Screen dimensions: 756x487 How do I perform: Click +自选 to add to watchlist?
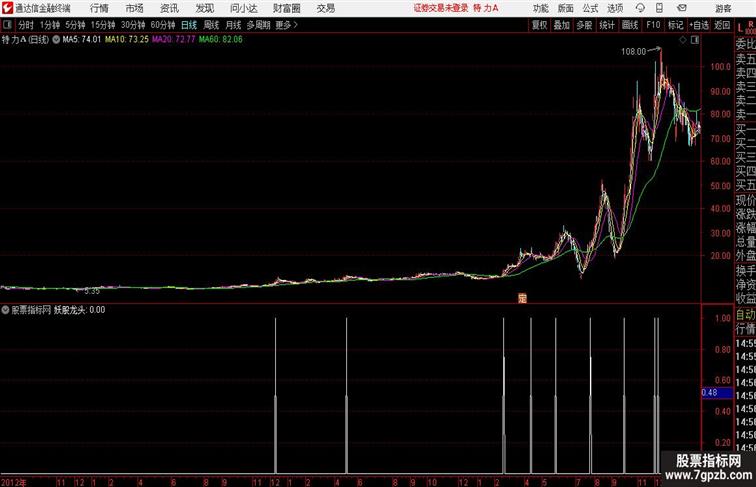click(699, 25)
